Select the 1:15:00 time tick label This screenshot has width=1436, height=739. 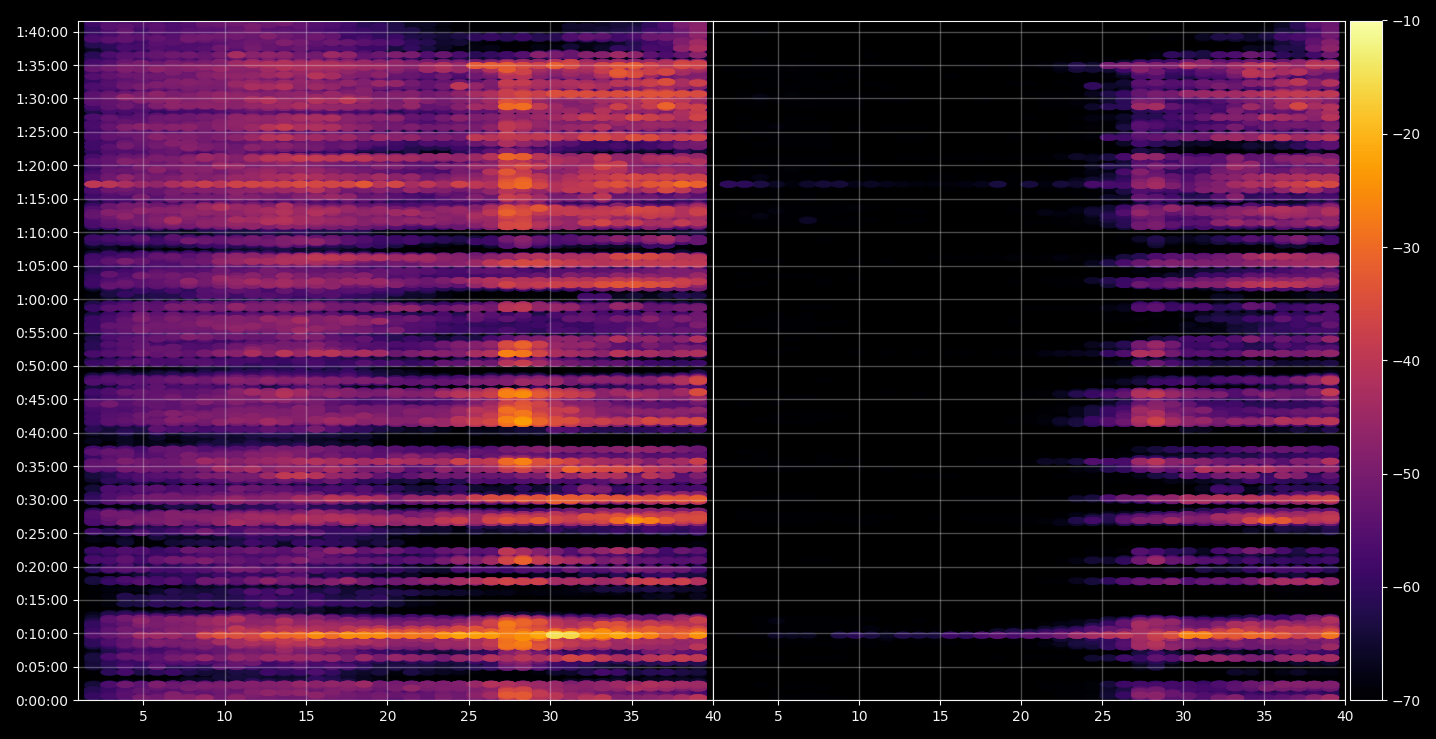pos(42,198)
